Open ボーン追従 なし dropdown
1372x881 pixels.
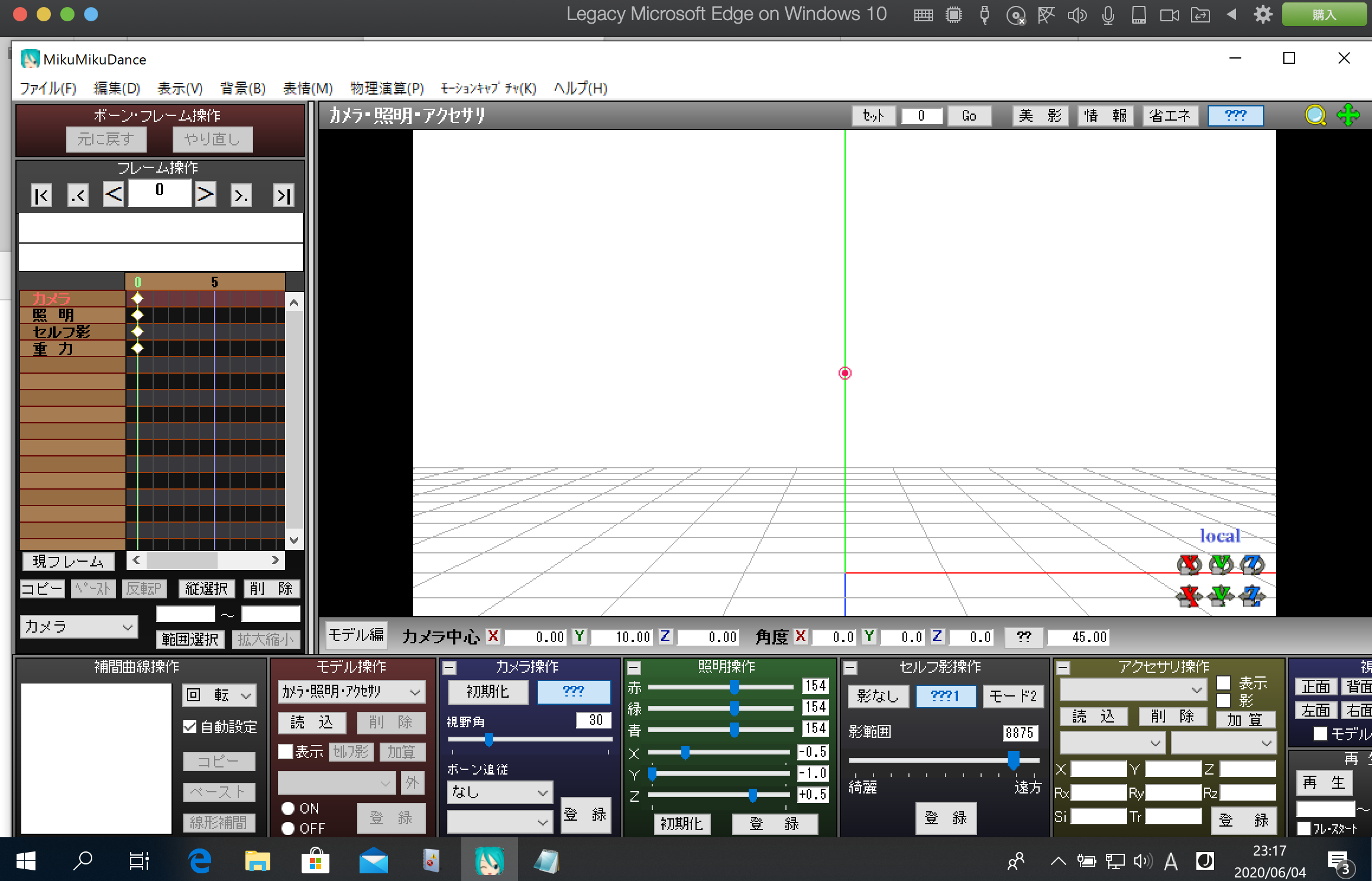[x=500, y=792]
